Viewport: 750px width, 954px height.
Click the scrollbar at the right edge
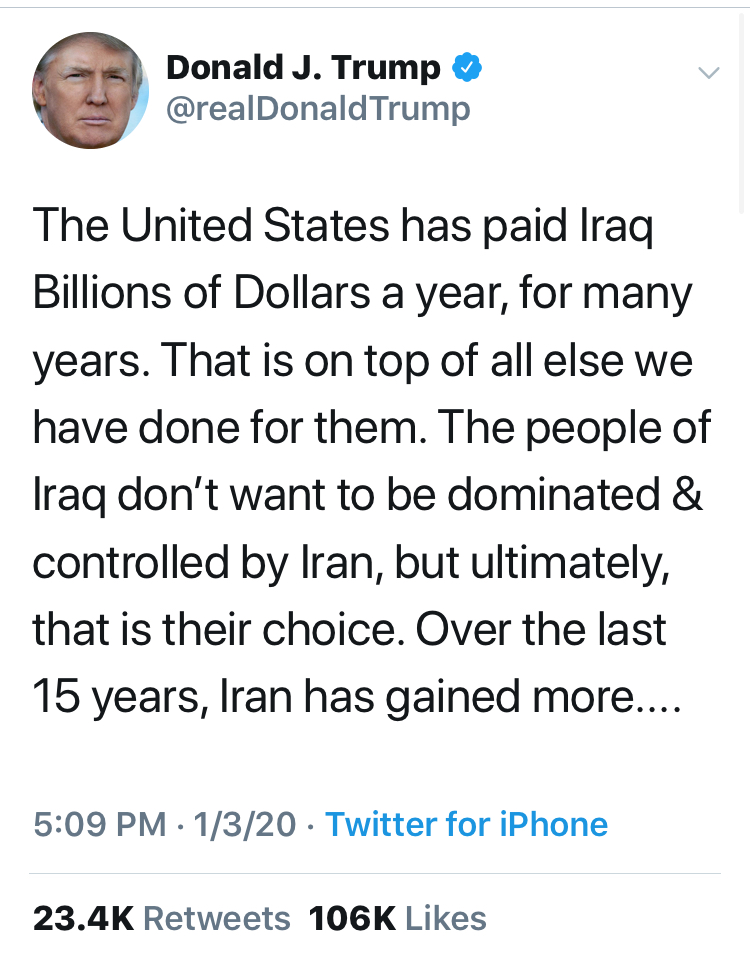pyautogui.click(x=742, y=110)
